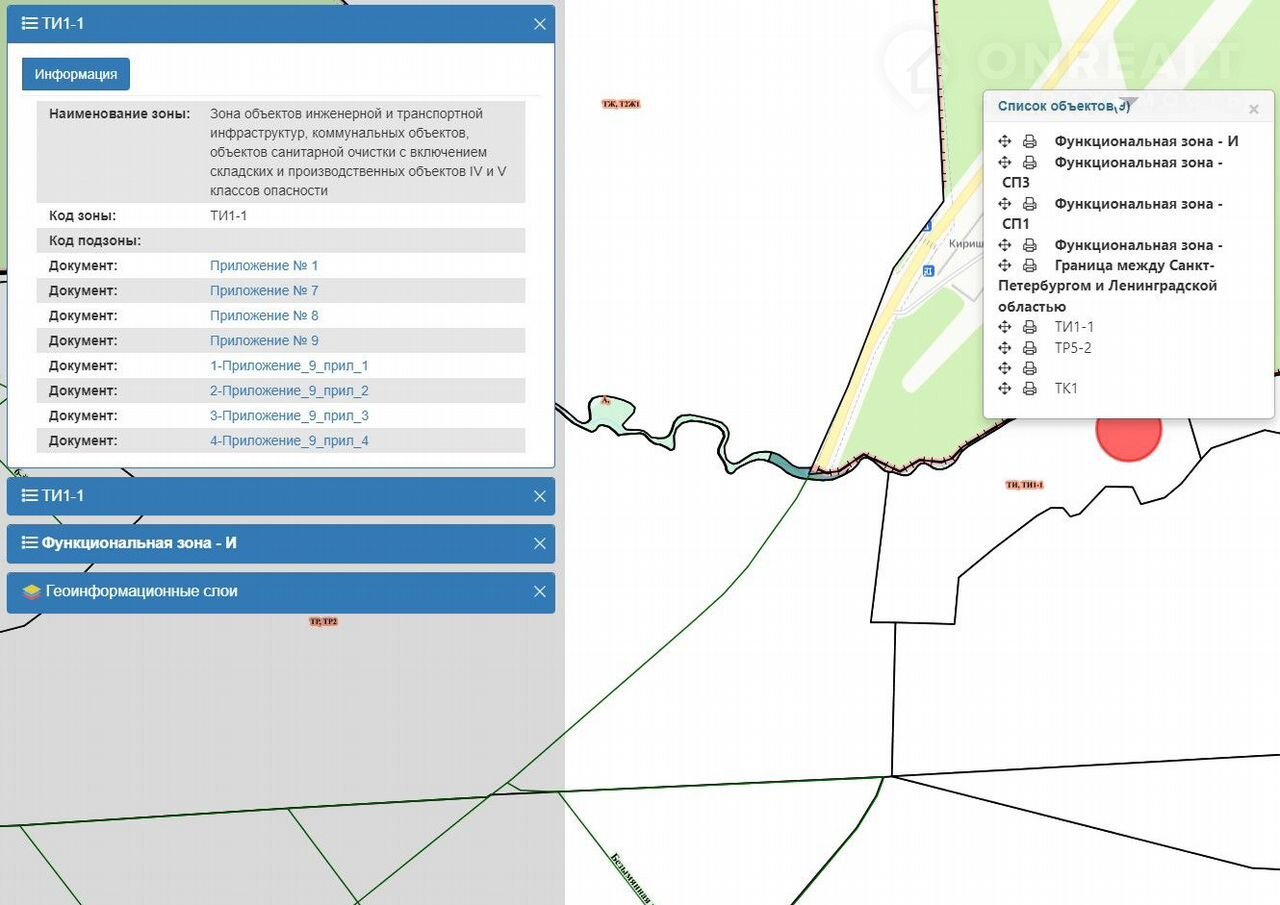Click print icon for Функциональная зона - СП1
Screen dimensions: 1280x905
pyautogui.click(x=1029, y=204)
